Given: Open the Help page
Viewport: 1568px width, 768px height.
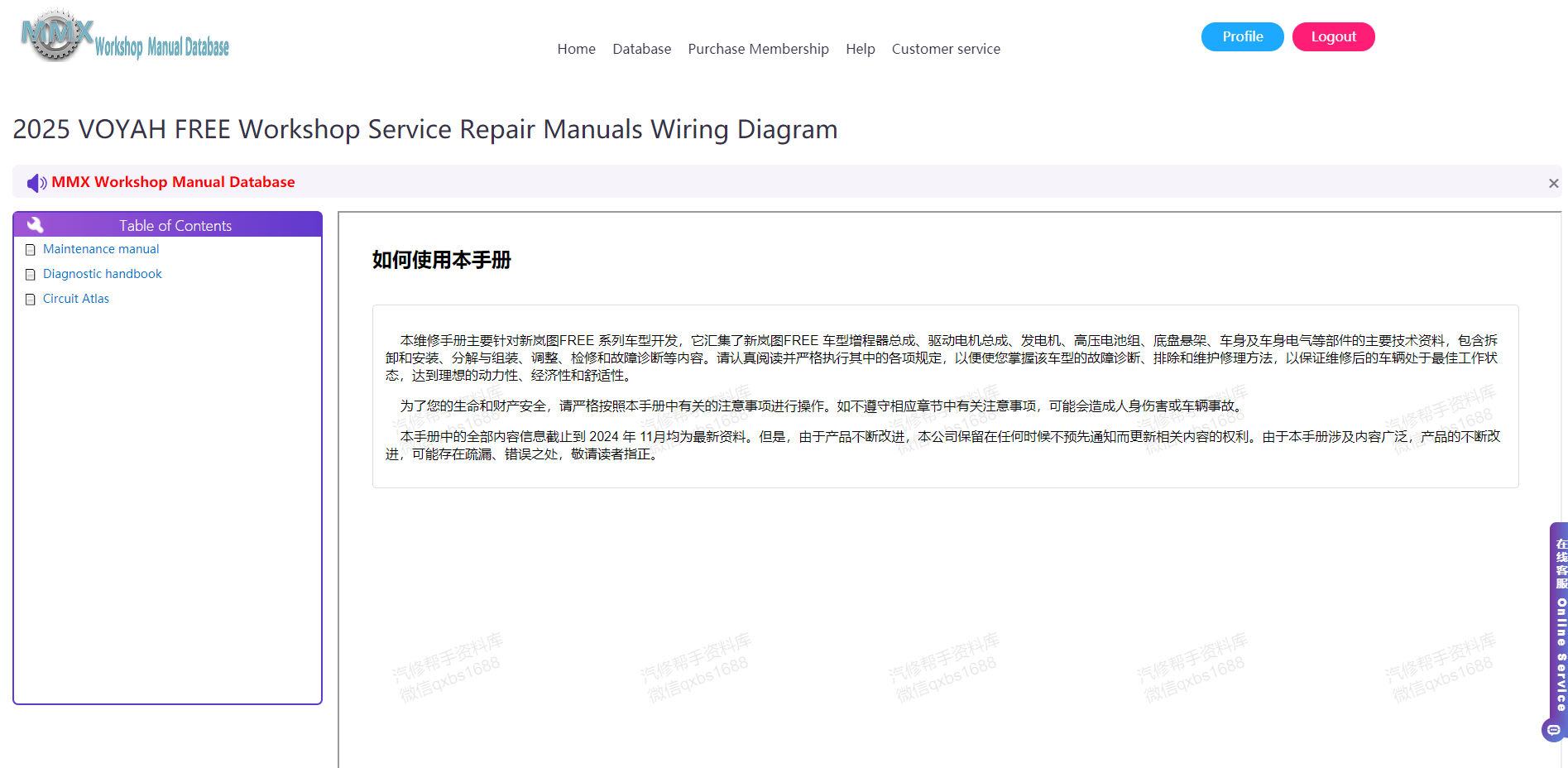Looking at the screenshot, I should (x=861, y=49).
